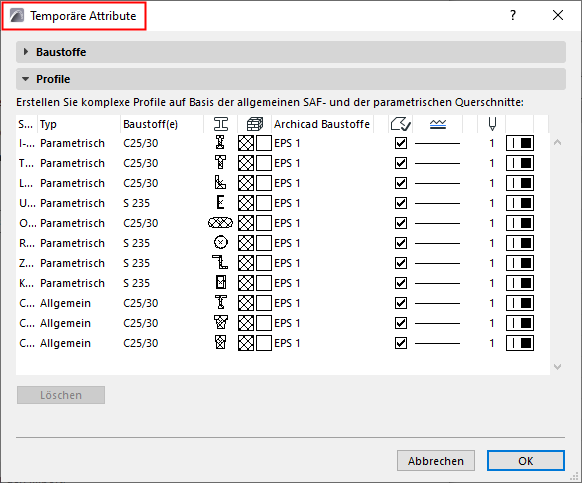Image resolution: width=582 pixels, height=483 pixels.
Task: Click the Abbrechen button
Action: (436, 461)
